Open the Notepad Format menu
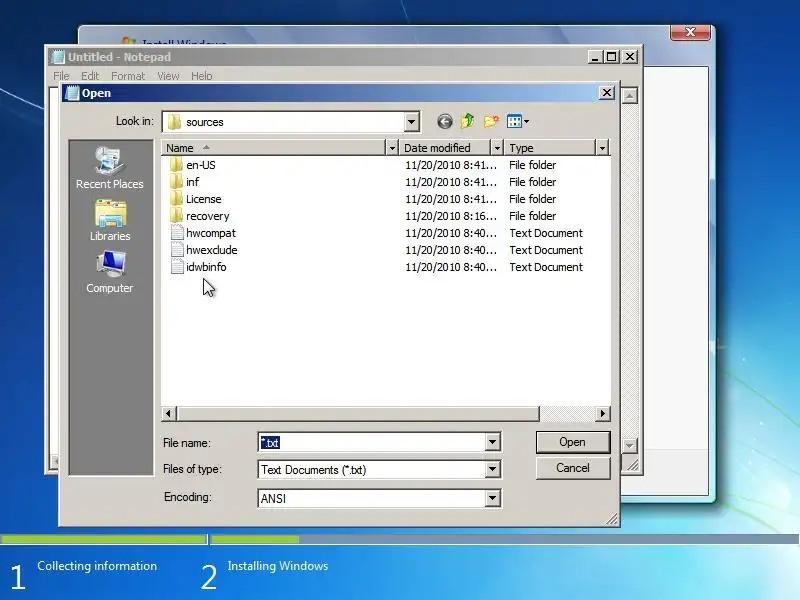Image resolution: width=800 pixels, height=600 pixels. point(128,76)
